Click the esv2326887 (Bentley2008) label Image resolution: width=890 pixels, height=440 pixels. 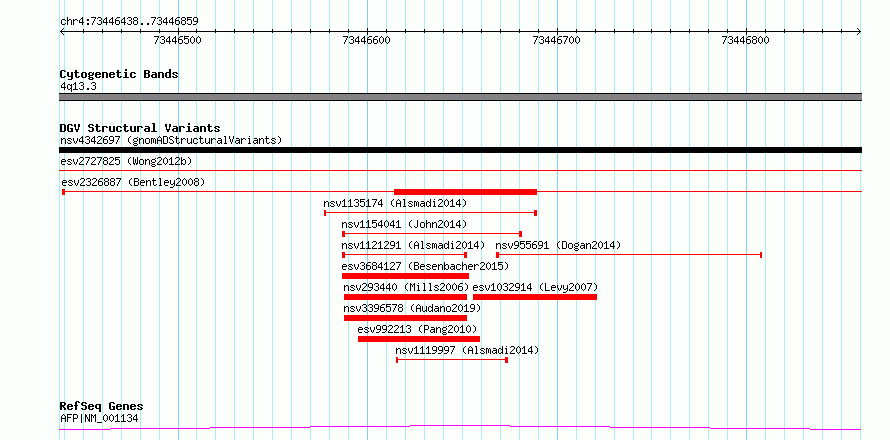click(x=133, y=182)
